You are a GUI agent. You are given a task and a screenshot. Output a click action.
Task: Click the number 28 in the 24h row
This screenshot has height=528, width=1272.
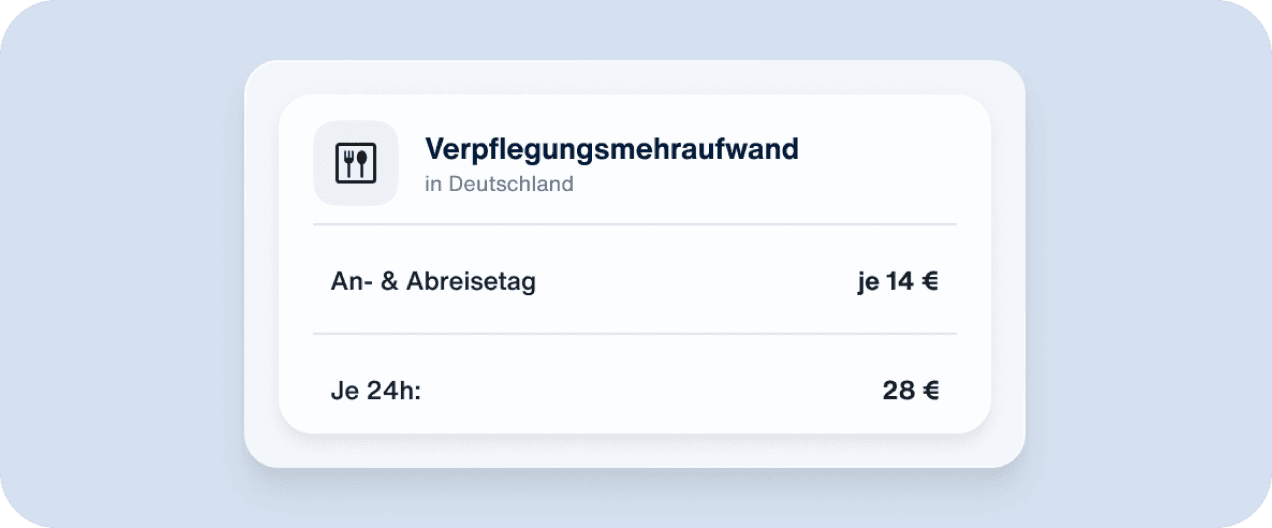899,391
